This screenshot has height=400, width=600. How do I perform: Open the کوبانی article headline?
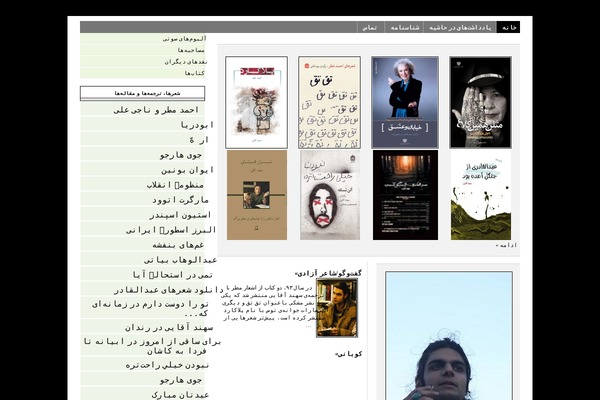[x=348, y=354]
